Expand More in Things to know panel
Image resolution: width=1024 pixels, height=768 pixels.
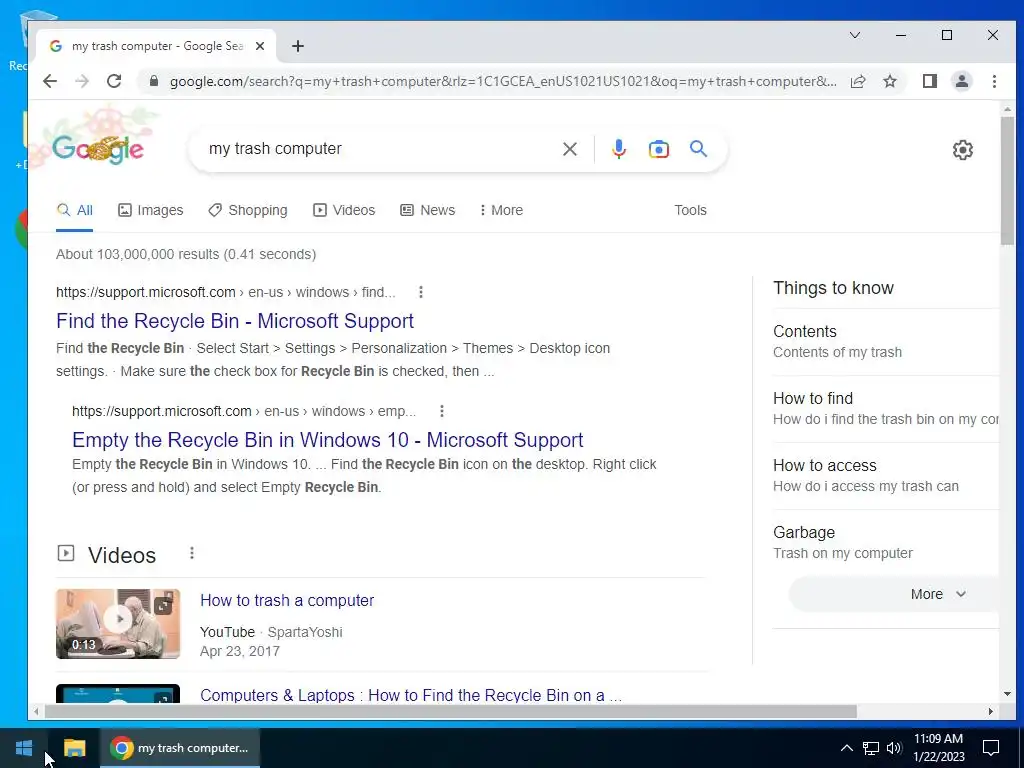(893, 594)
